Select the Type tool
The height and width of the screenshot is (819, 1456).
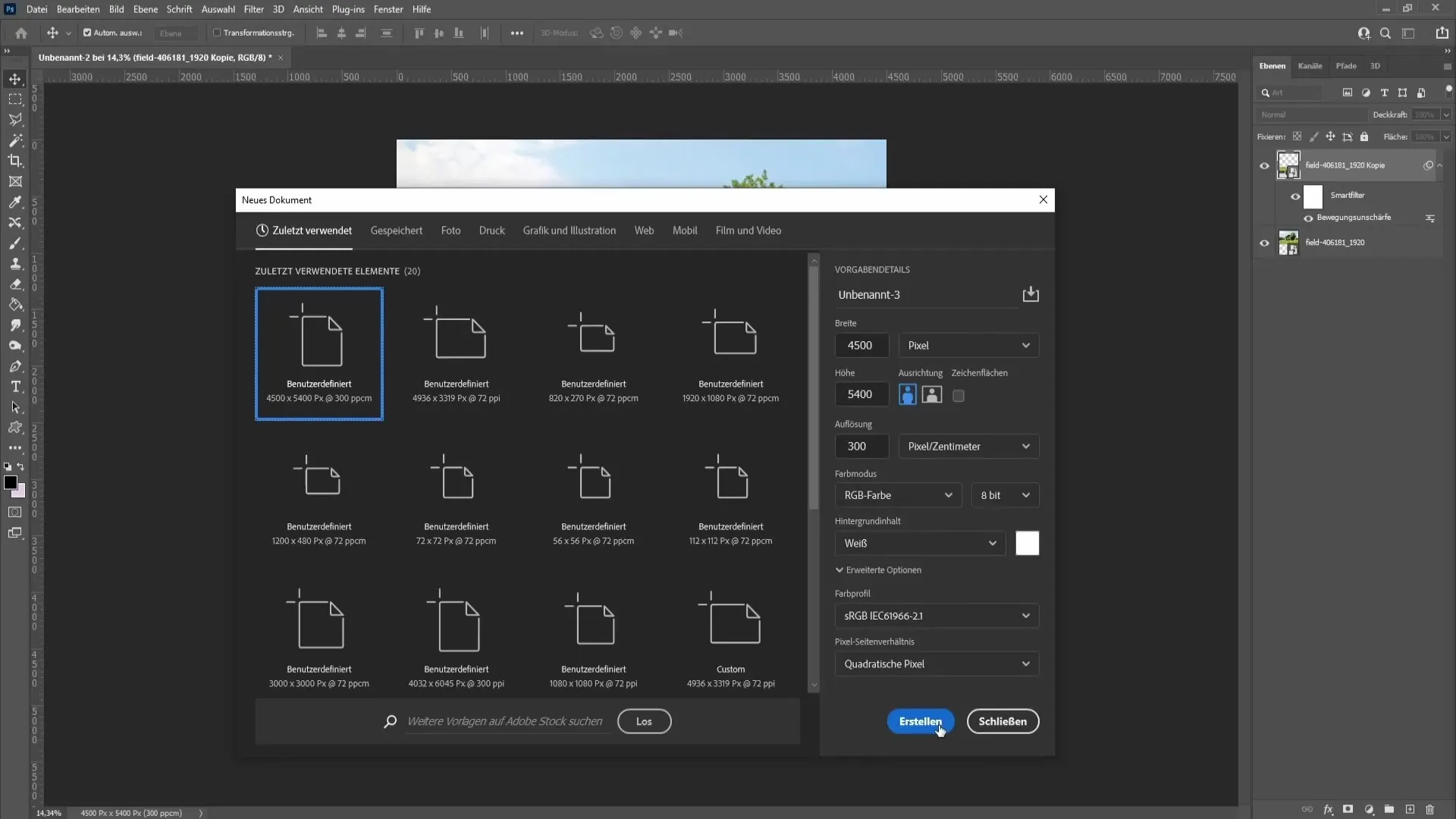point(15,387)
